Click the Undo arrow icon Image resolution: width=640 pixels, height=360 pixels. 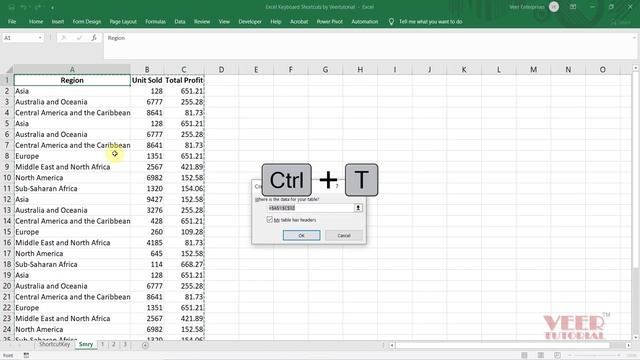click(24, 7)
